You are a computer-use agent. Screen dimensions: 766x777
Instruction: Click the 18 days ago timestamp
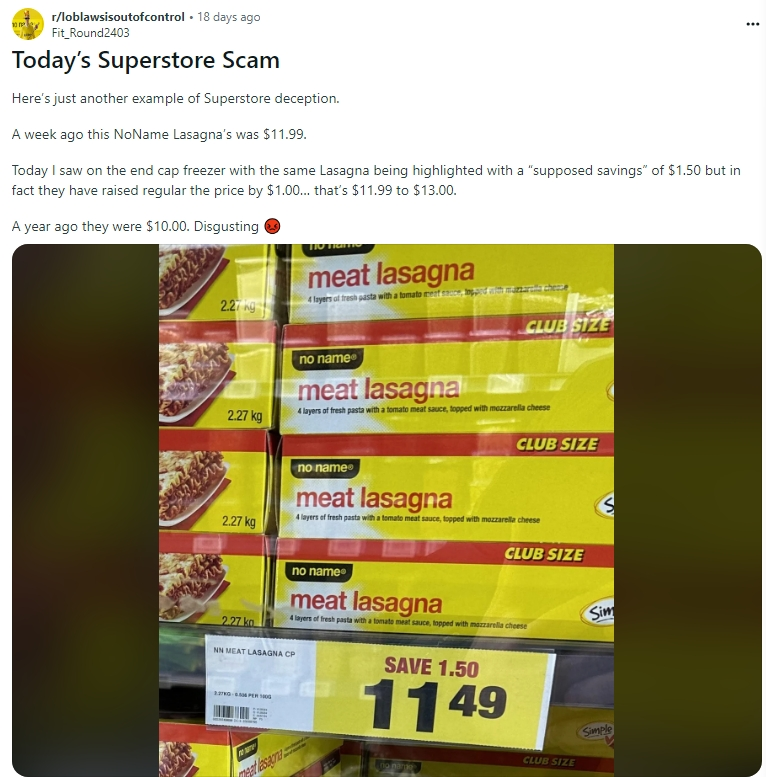pos(228,17)
